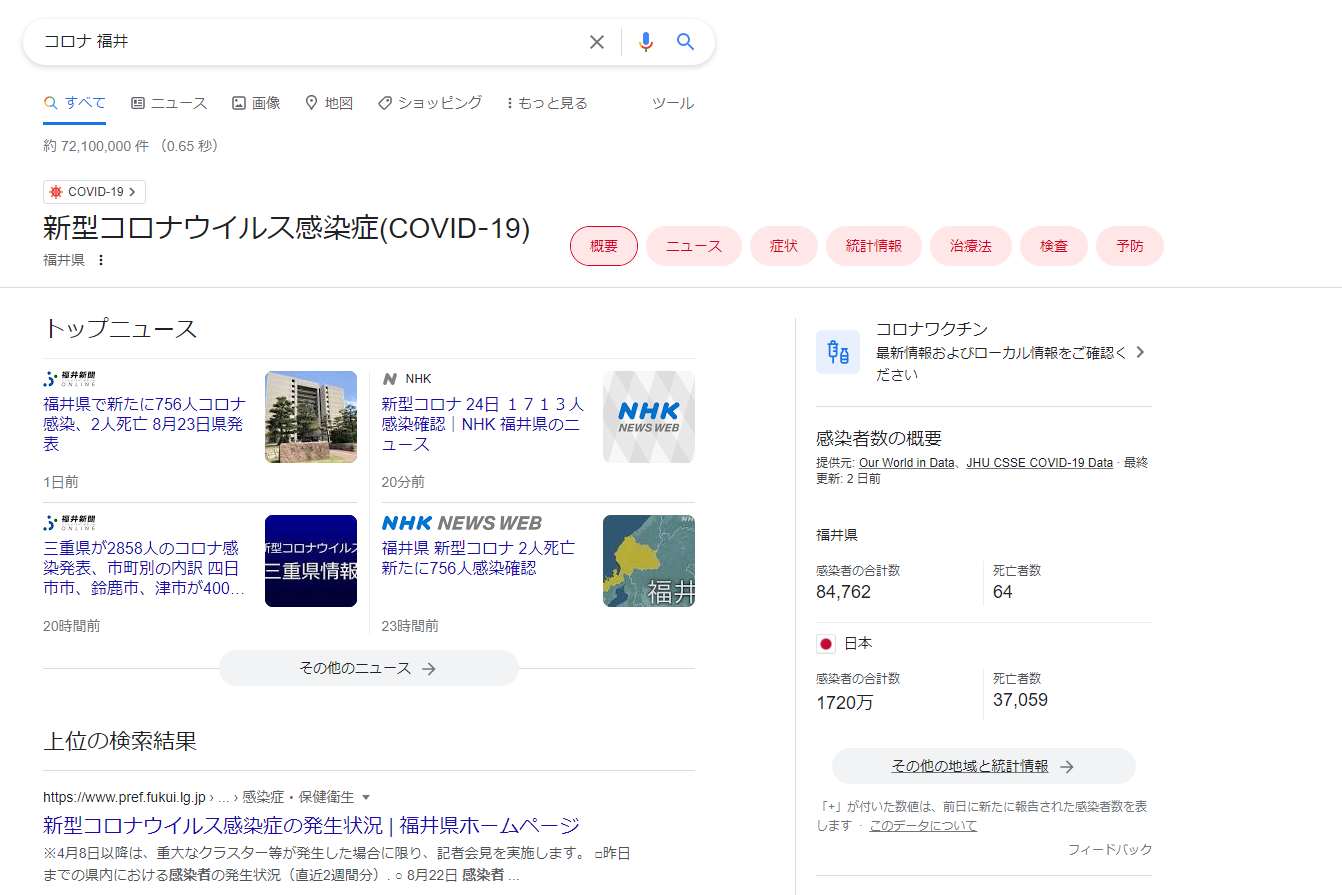Click the COVID-19 breadcrumb chip
The height and width of the screenshot is (895, 1342).
(x=95, y=192)
